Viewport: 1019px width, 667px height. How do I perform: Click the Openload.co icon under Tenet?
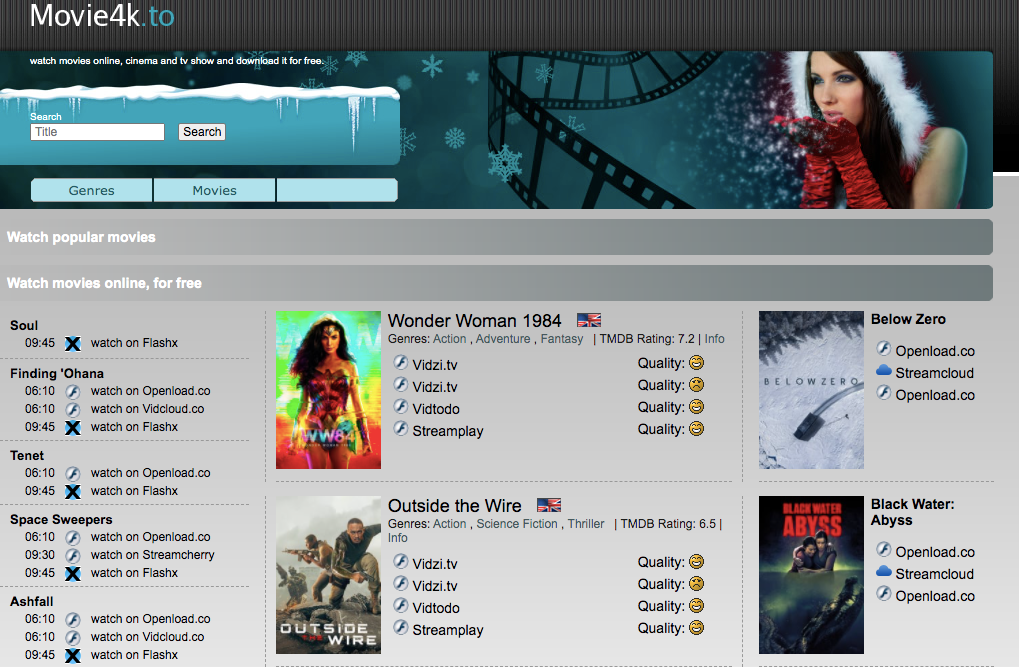pyautogui.click(x=73, y=473)
